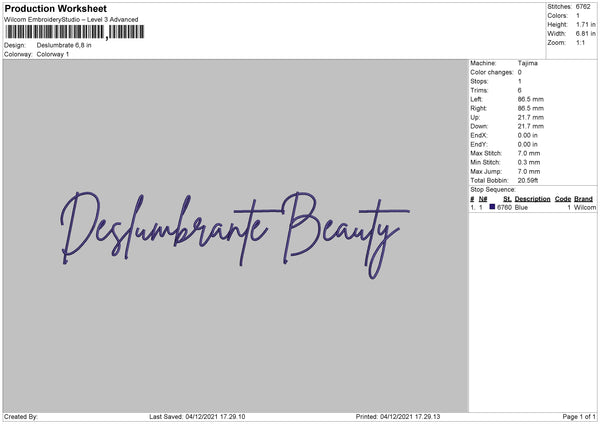
Task: Click the Code column header
Action: [563, 199]
